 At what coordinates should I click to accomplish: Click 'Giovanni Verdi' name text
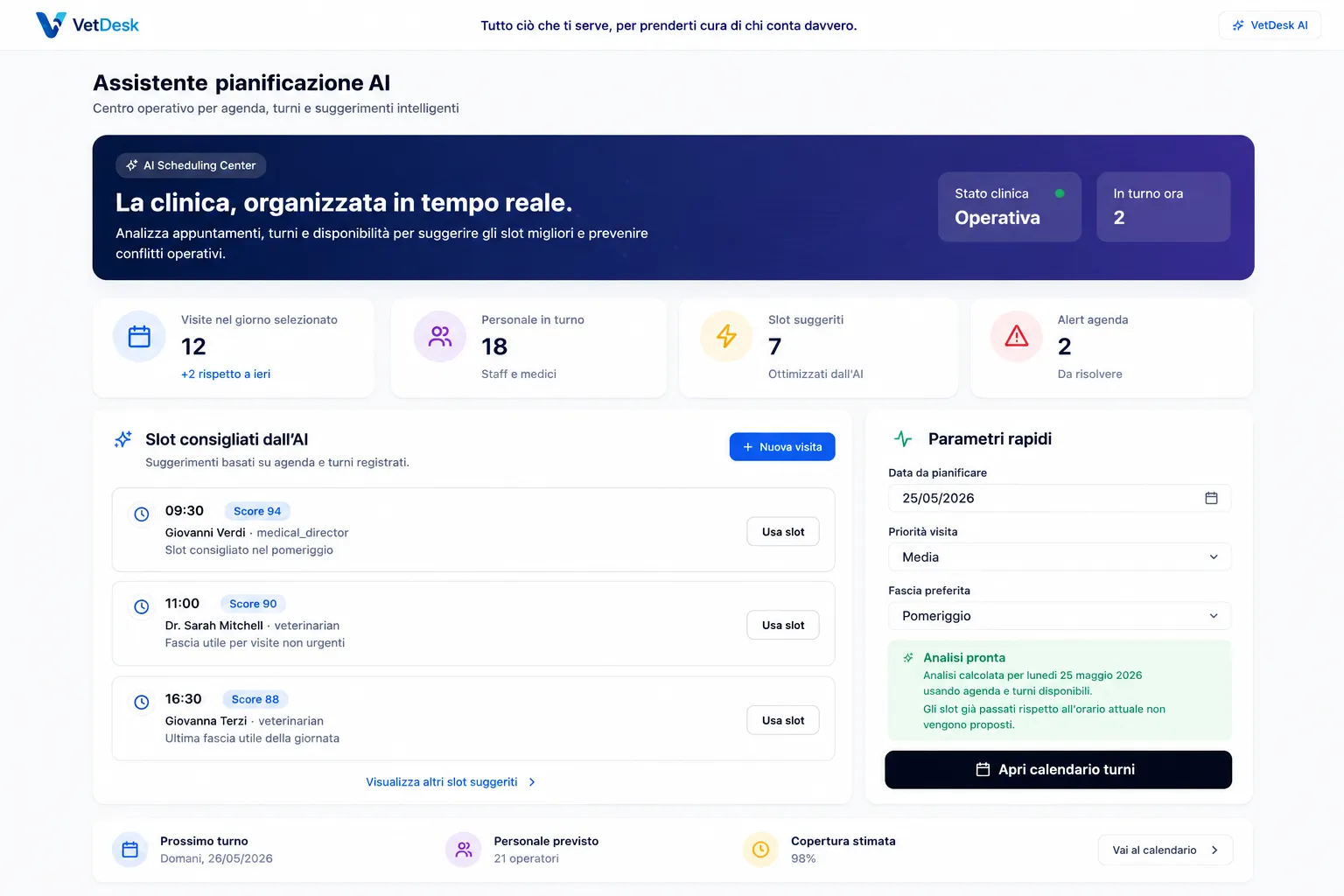tap(206, 533)
